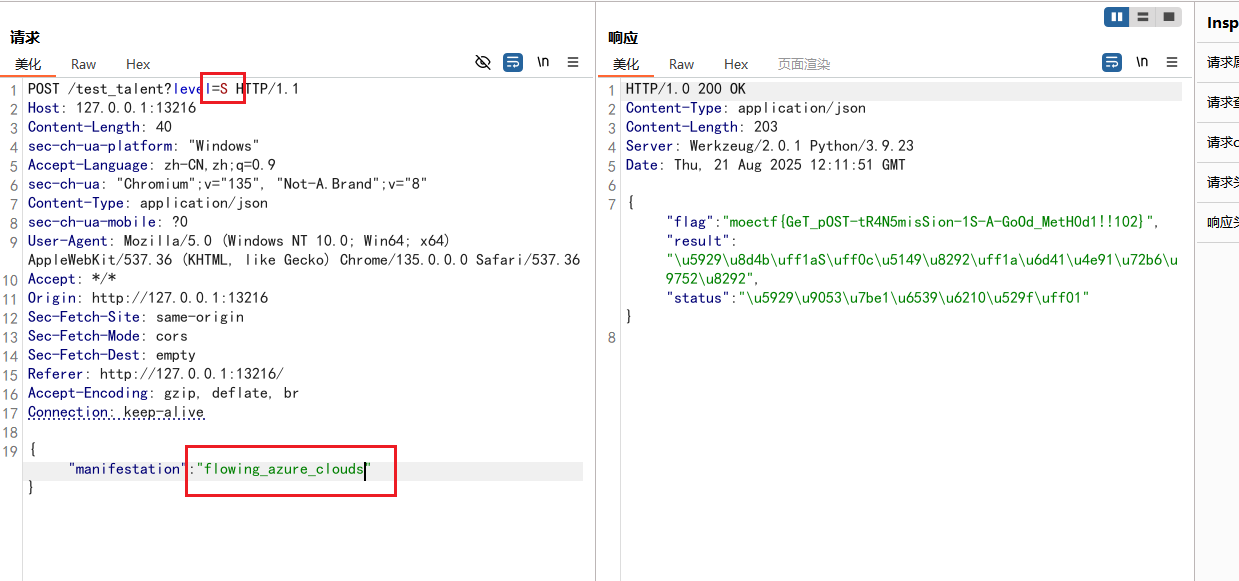
Task: Click the flowing_azure_clouds value in request body
Action: tap(284, 469)
